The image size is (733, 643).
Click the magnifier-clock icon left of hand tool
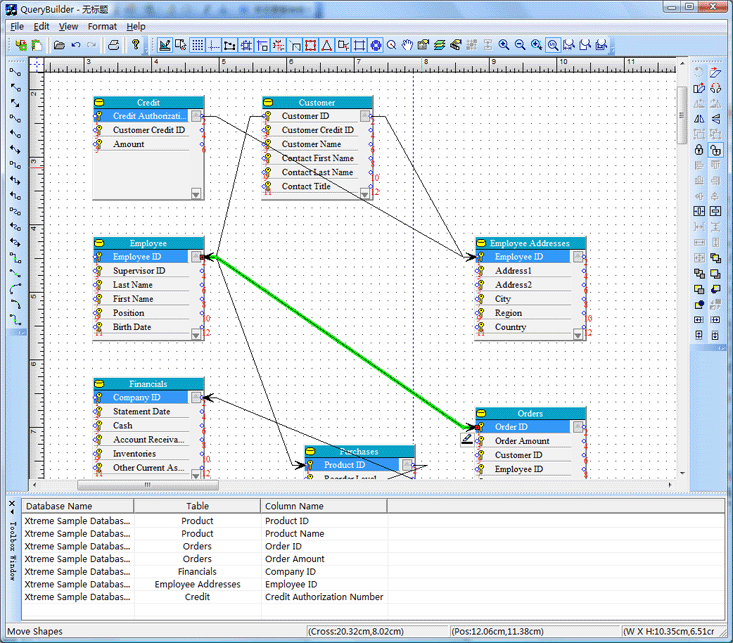click(x=392, y=45)
